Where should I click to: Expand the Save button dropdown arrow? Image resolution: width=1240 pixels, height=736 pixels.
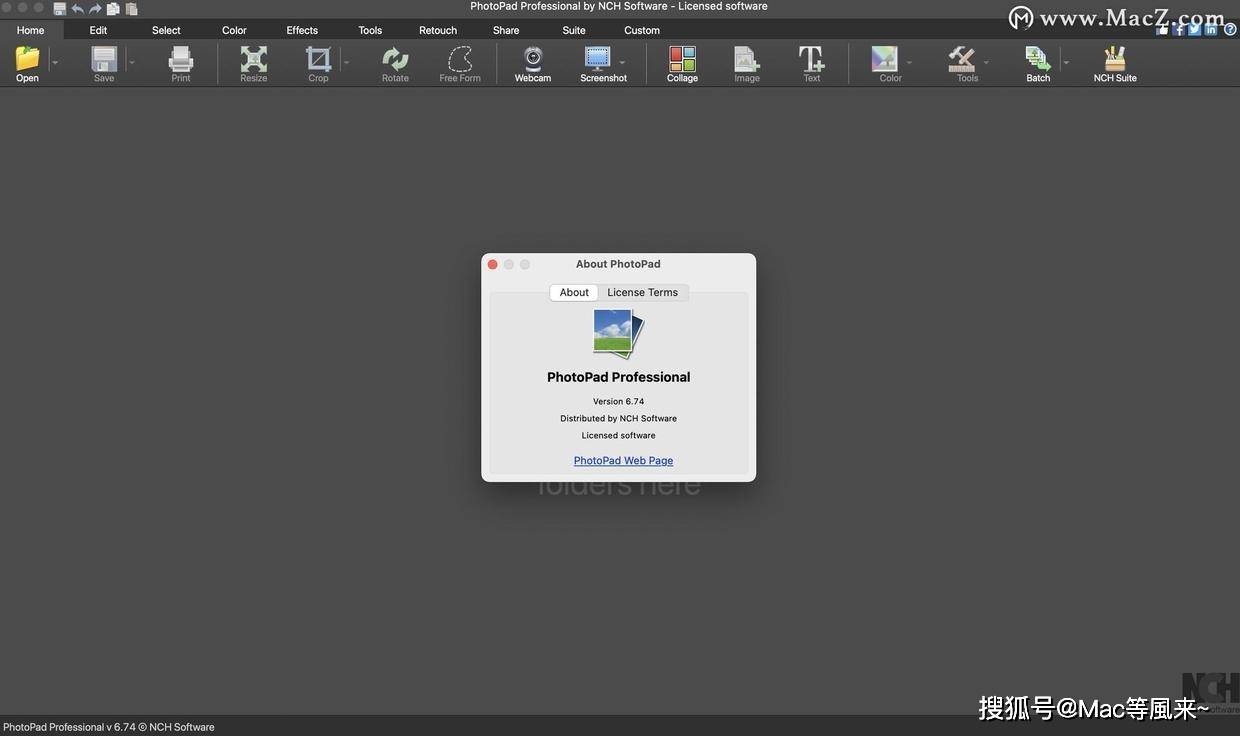coord(132,62)
